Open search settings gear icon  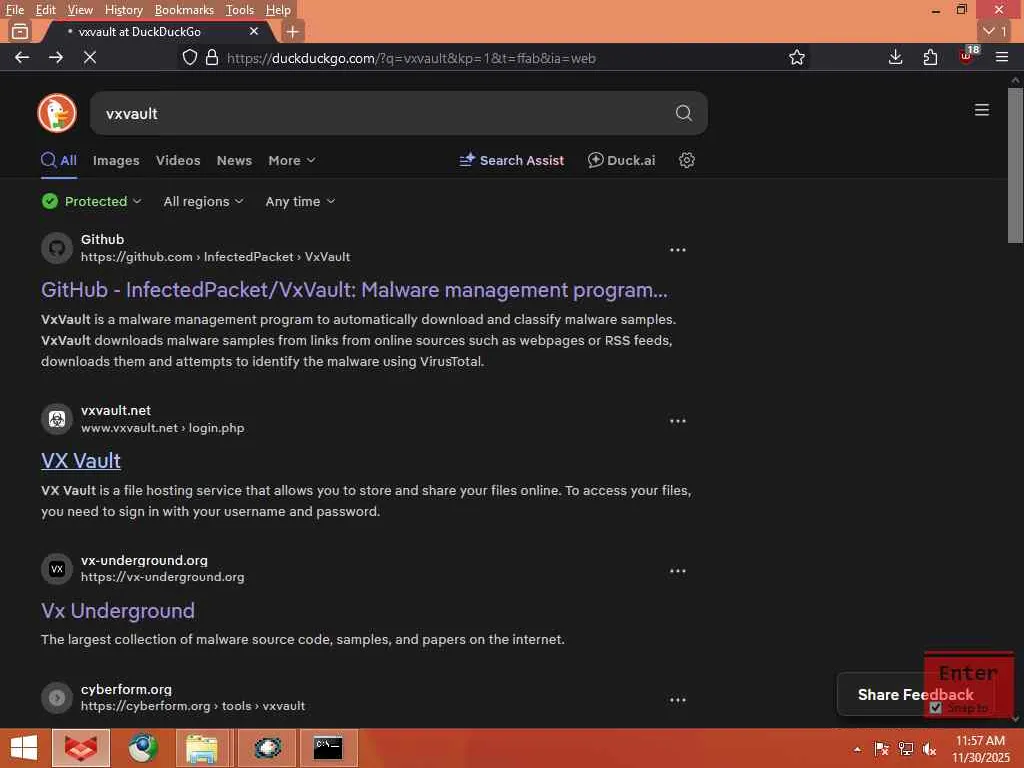tap(686, 160)
